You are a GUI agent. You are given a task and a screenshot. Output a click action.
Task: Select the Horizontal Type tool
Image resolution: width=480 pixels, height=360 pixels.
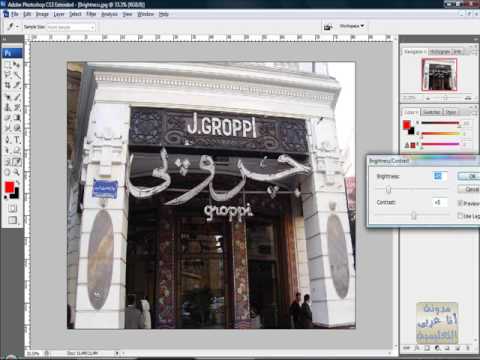(x=17, y=140)
